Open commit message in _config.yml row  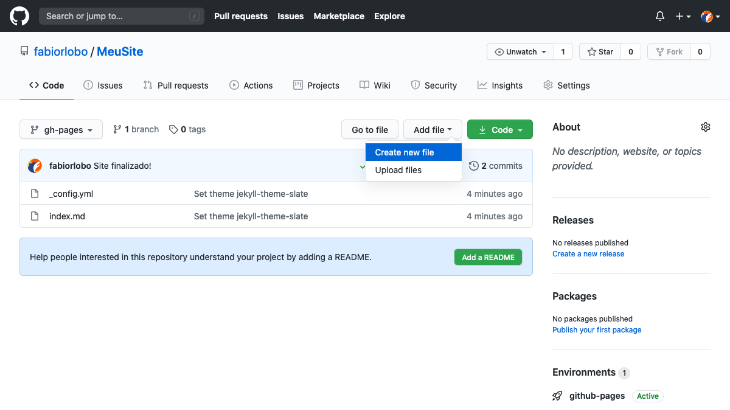pyautogui.click(x=251, y=194)
